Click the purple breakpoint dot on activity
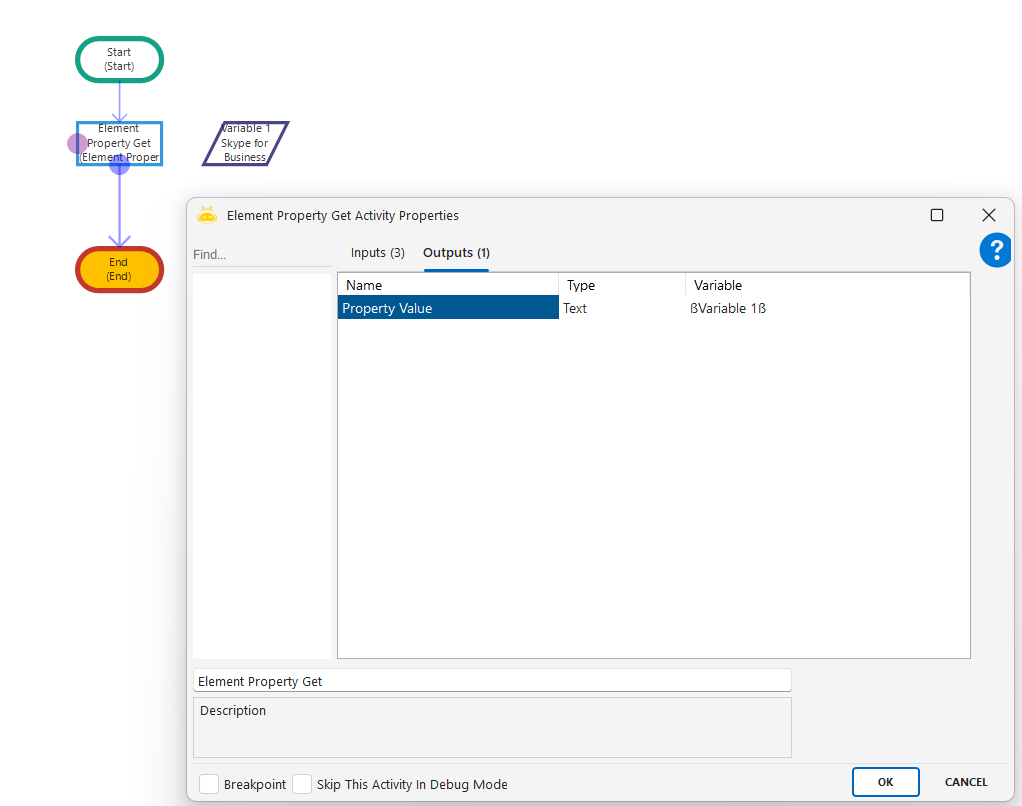This screenshot has height=806, width=1022. pyautogui.click(x=77, y=143)
